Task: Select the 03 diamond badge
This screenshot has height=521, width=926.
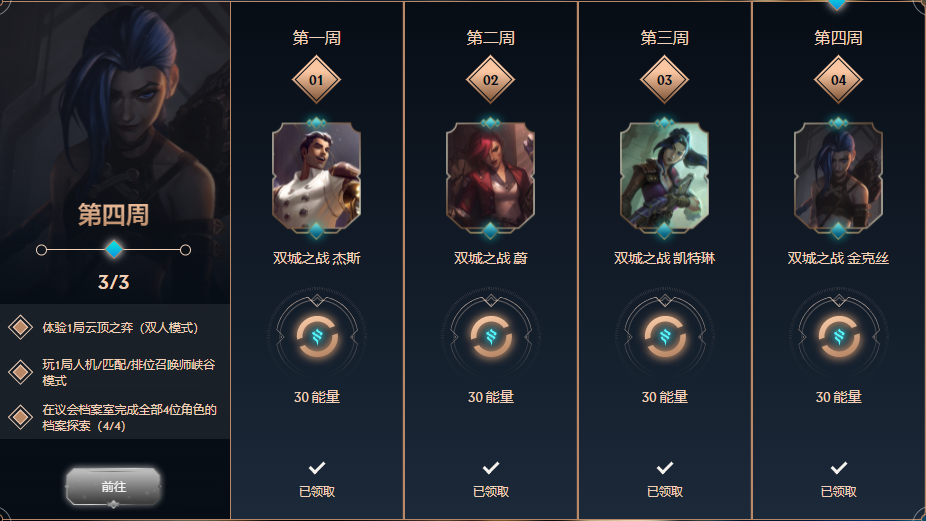Action: click(x=664, y=80)
